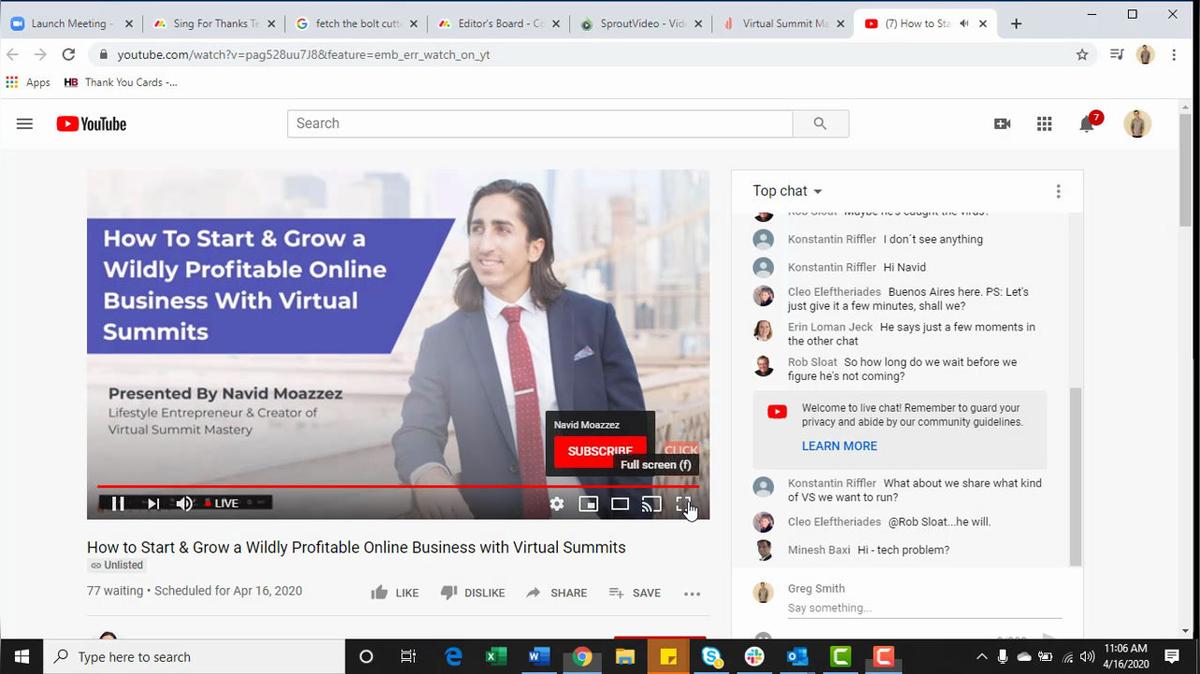Open YouTube apps grid
This screenshot has width=1200, height=674.
1044,124
